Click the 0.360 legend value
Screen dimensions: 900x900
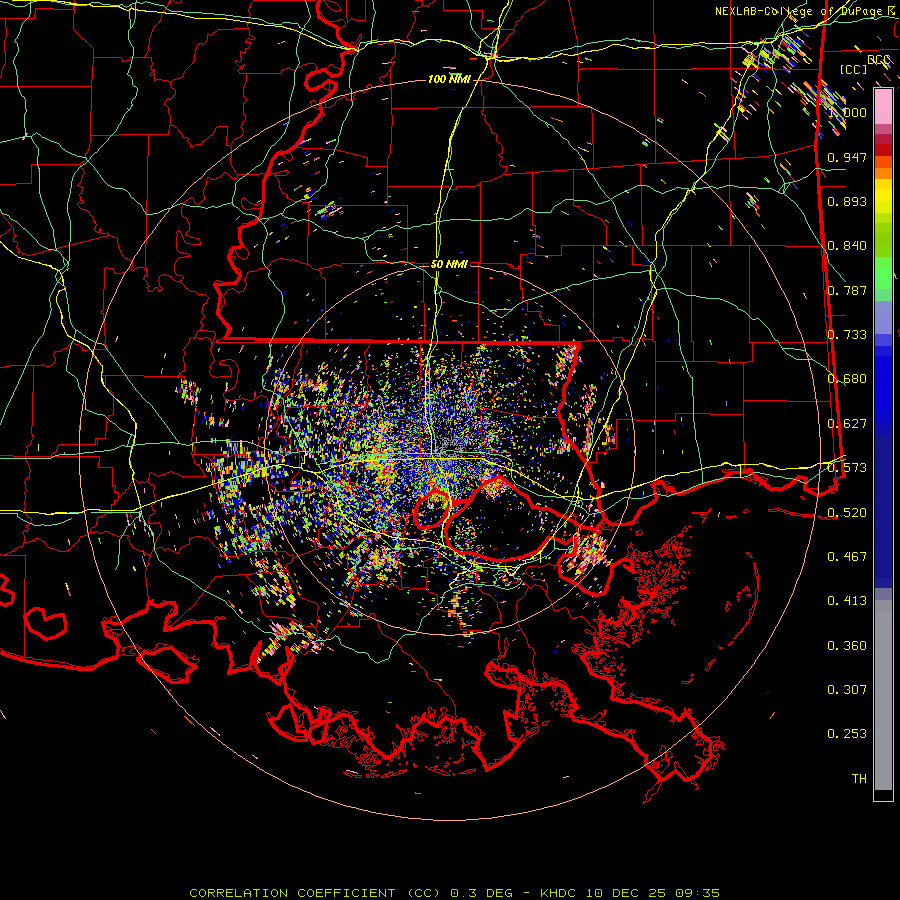pyautogui.click(x=847, y=646)
